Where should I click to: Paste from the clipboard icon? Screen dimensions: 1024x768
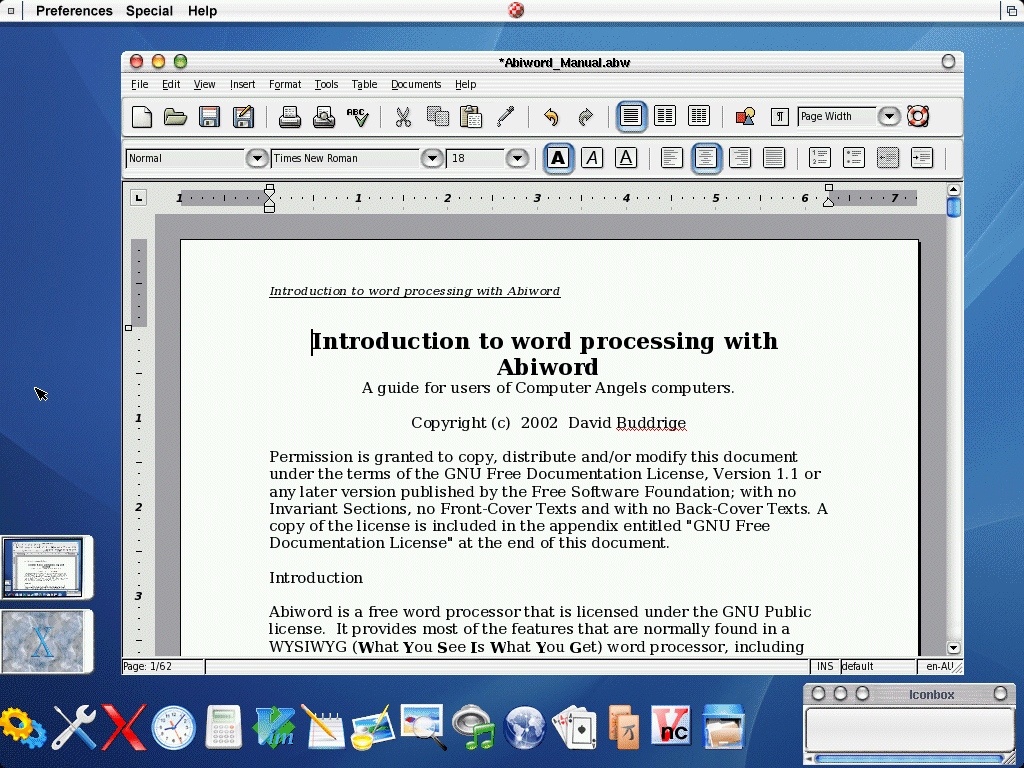pos(471,117)
